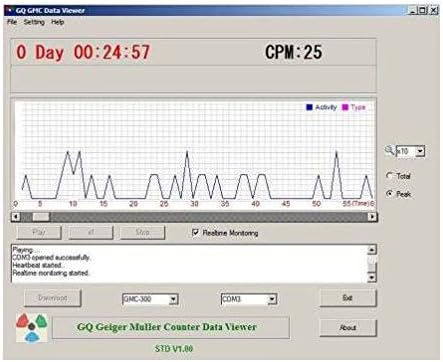Click the x1 speed button
Viewport: 443px width, 362px height.
(91, 232)
